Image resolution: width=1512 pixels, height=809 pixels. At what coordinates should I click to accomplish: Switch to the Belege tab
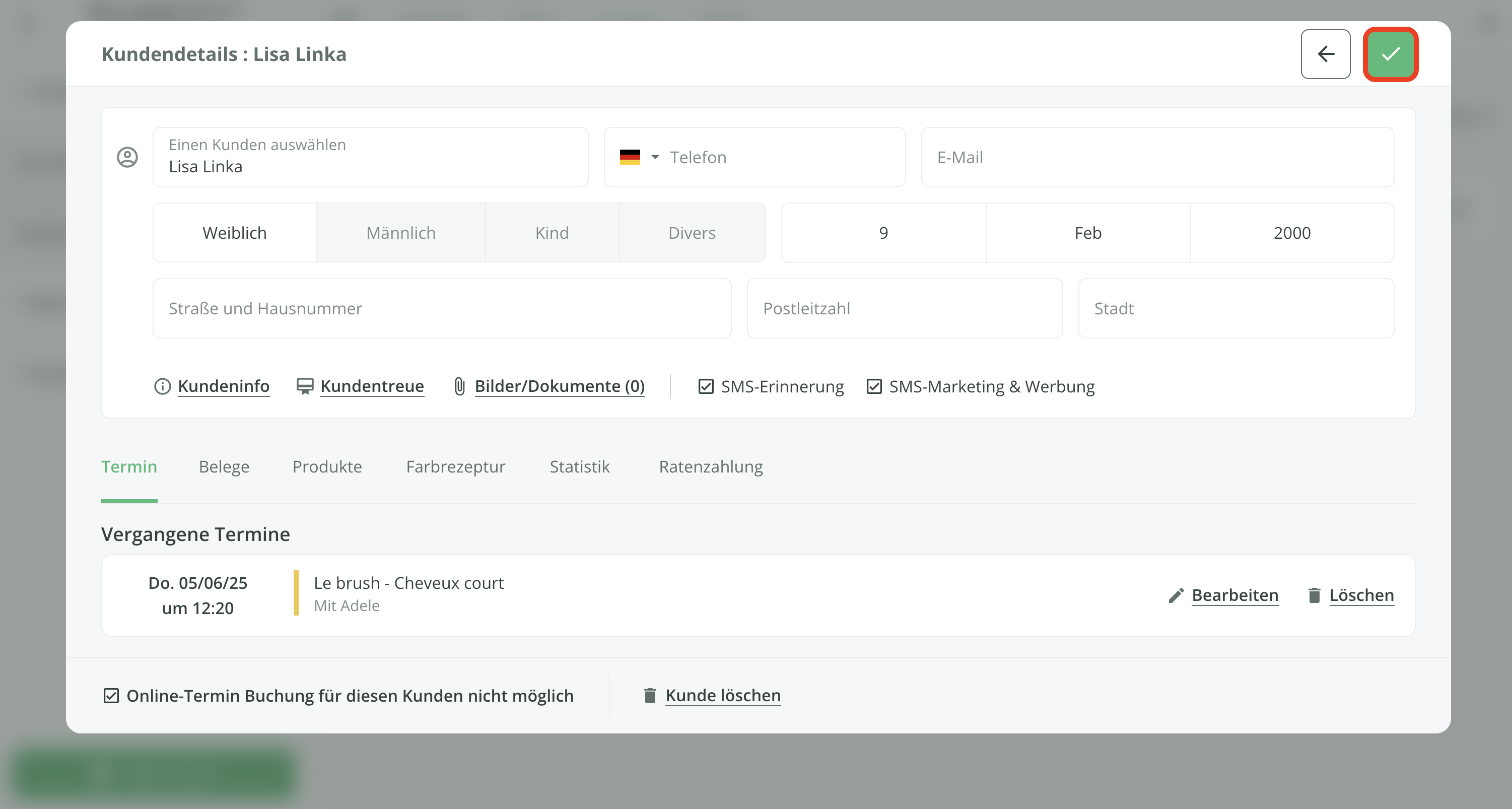[x=224, y=467]
